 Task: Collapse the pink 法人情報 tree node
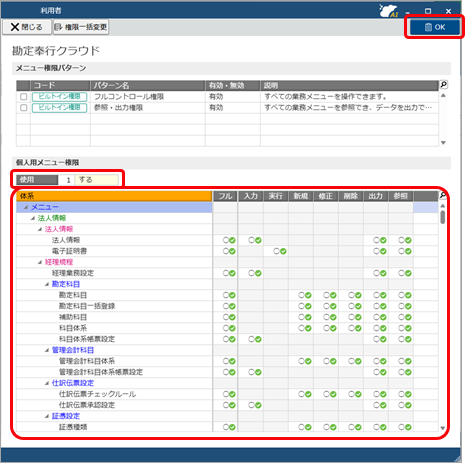tap(40, 229)
